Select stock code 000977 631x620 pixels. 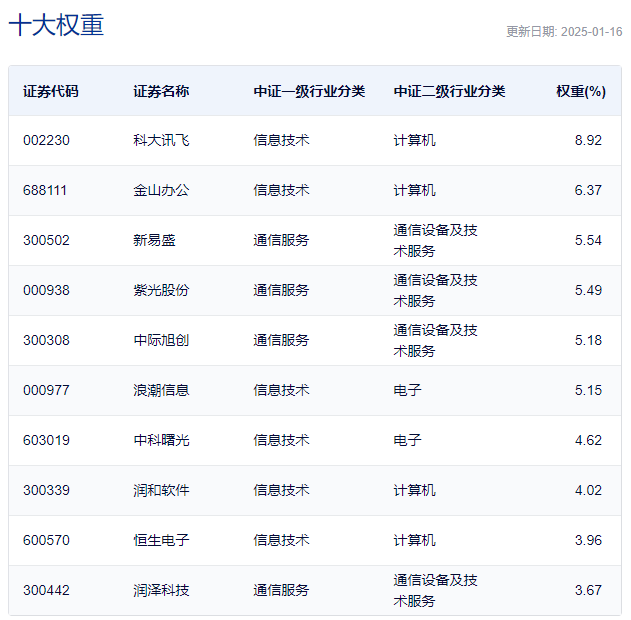click(x=46, y=390)
